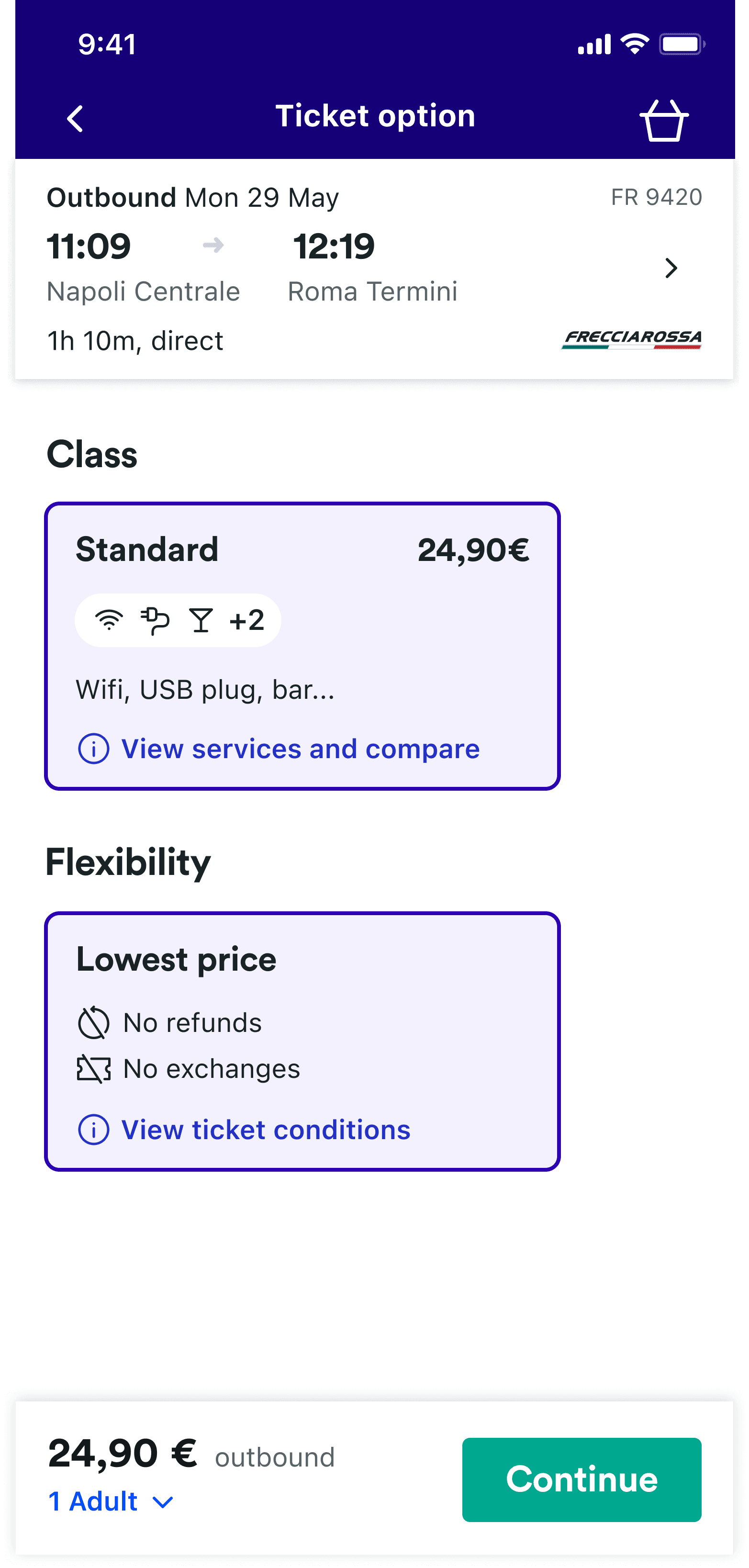The image size is (749, 1568).
Task: Click info icon beside View services
Action: pyautogui.click(x=94, y=749)
